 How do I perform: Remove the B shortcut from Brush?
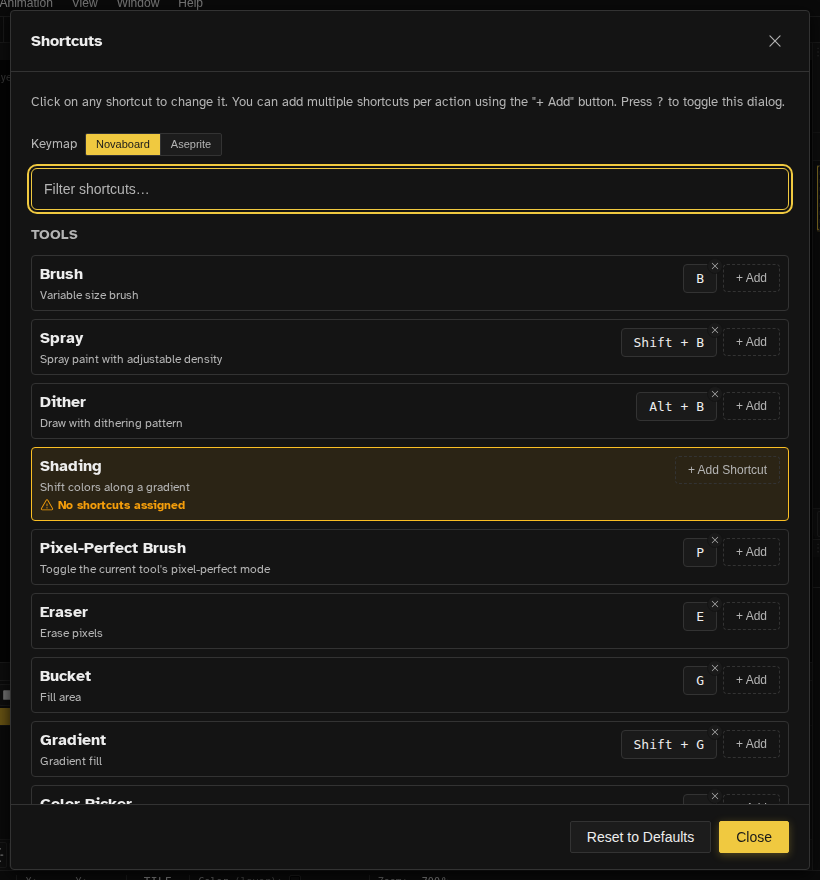[714, 266]
